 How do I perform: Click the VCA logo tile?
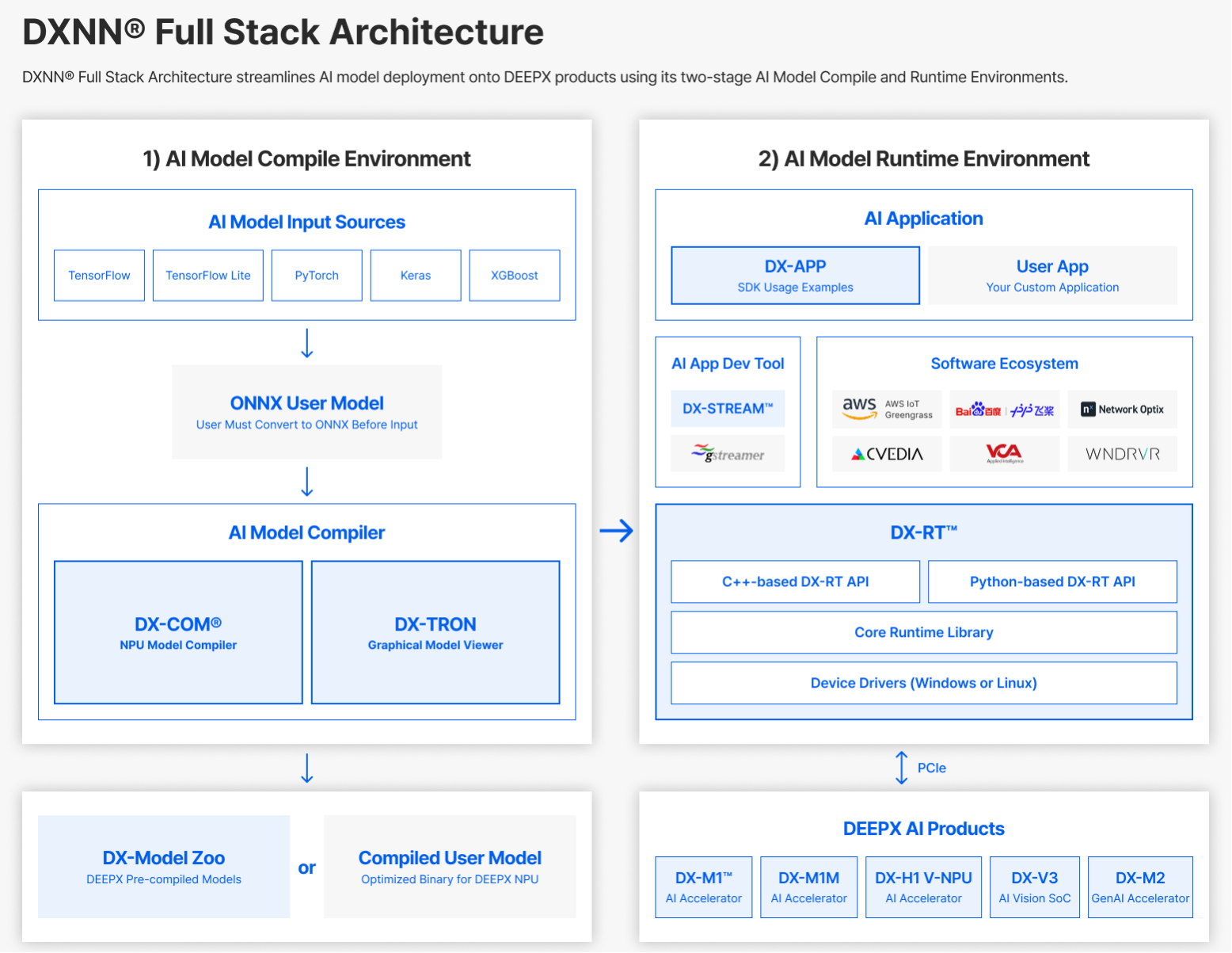click(x=1004, y=454)
